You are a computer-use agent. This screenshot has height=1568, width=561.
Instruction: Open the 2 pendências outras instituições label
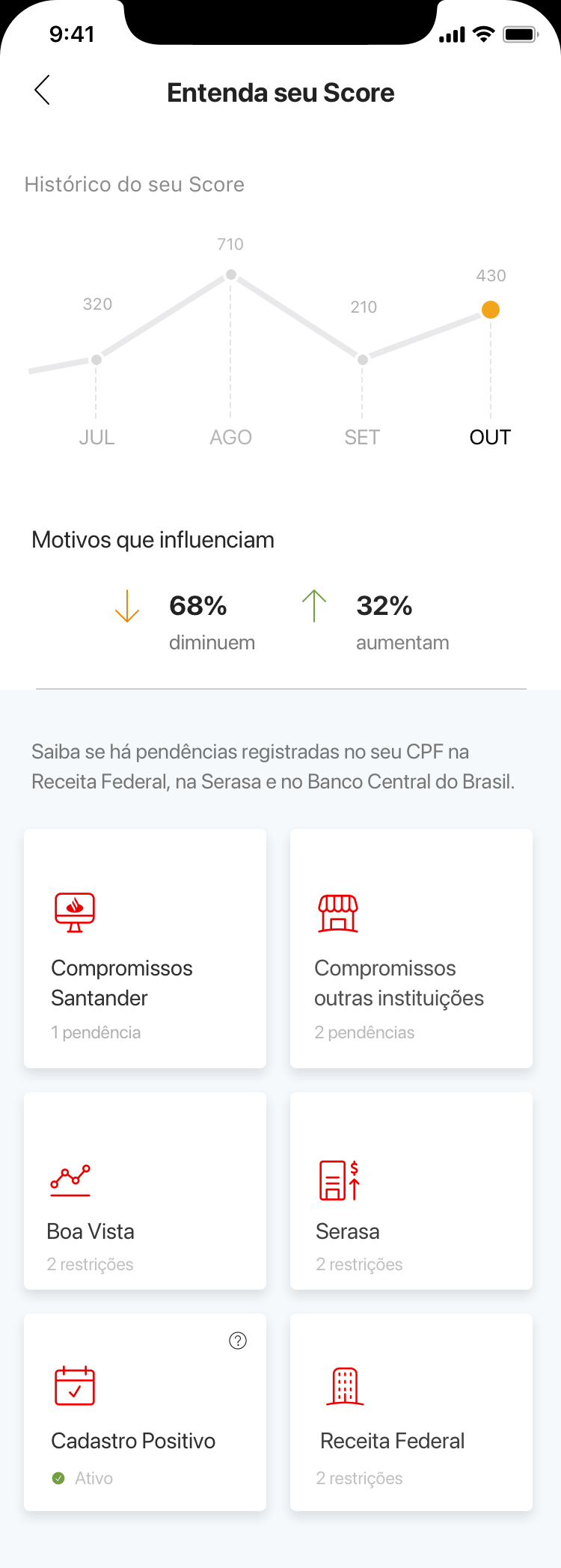(364, 1032)
